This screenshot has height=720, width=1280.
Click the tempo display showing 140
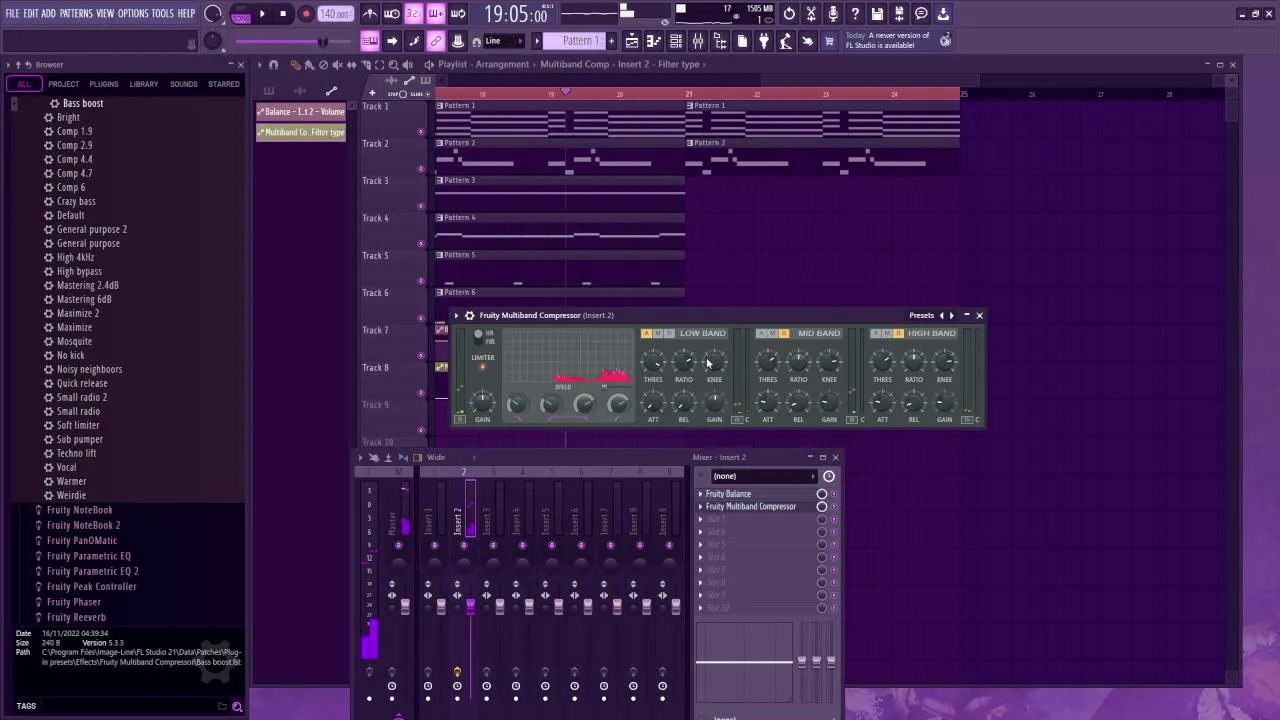coord(334,14)
